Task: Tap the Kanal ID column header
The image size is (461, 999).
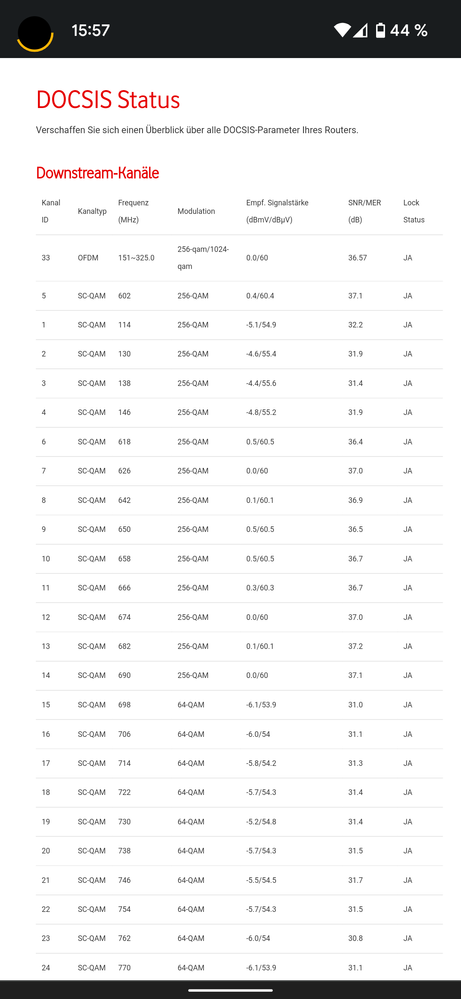Action: (51, 211)
